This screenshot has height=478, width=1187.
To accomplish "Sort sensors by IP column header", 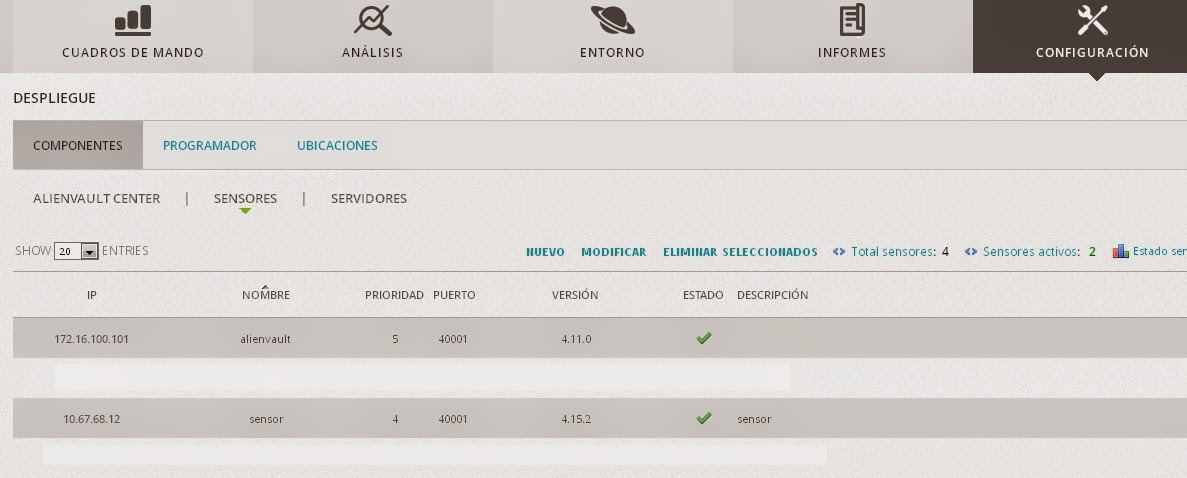I will pyautogui.click(x=92, y=295).
